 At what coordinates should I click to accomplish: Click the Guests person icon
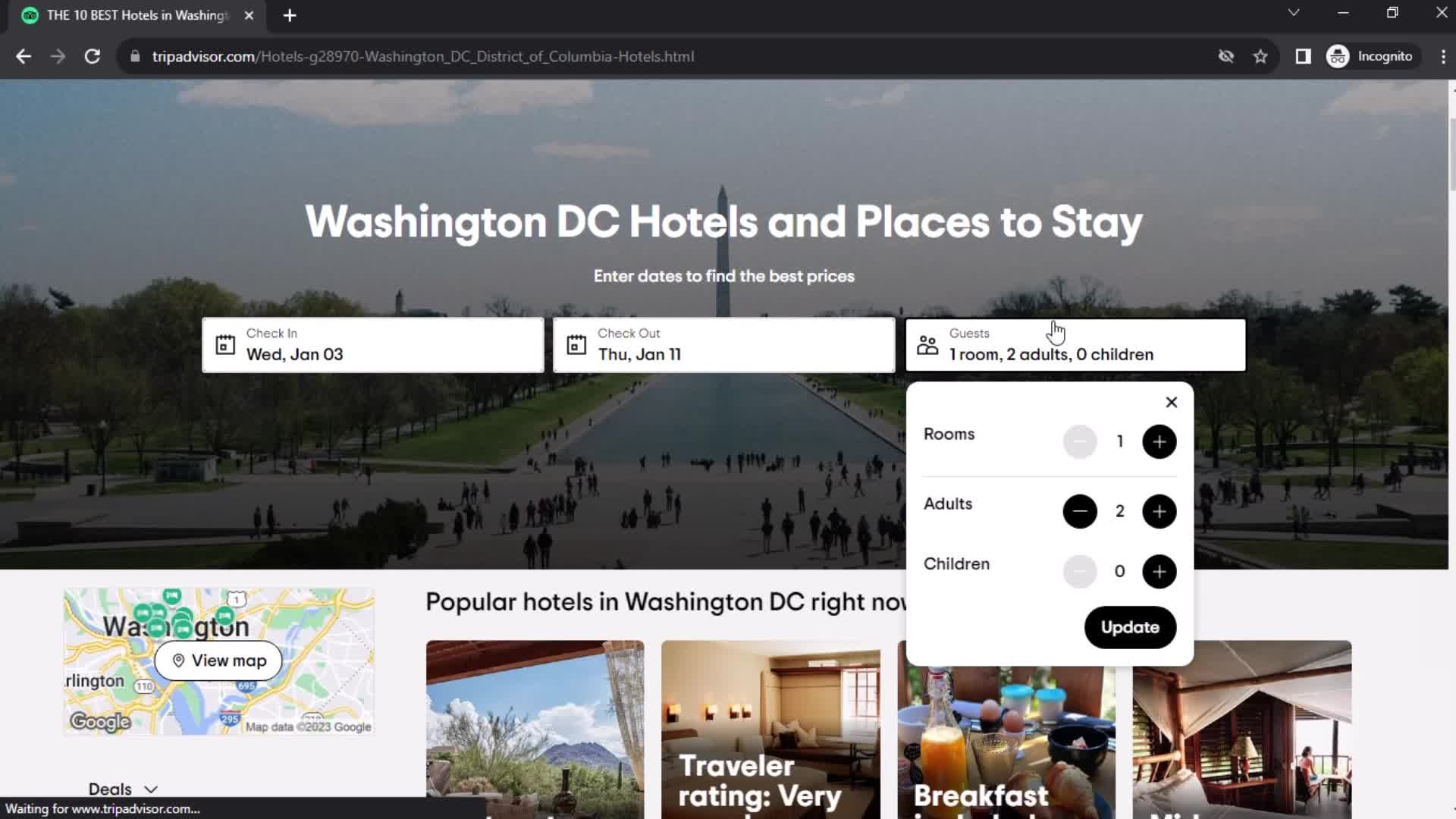927,344
